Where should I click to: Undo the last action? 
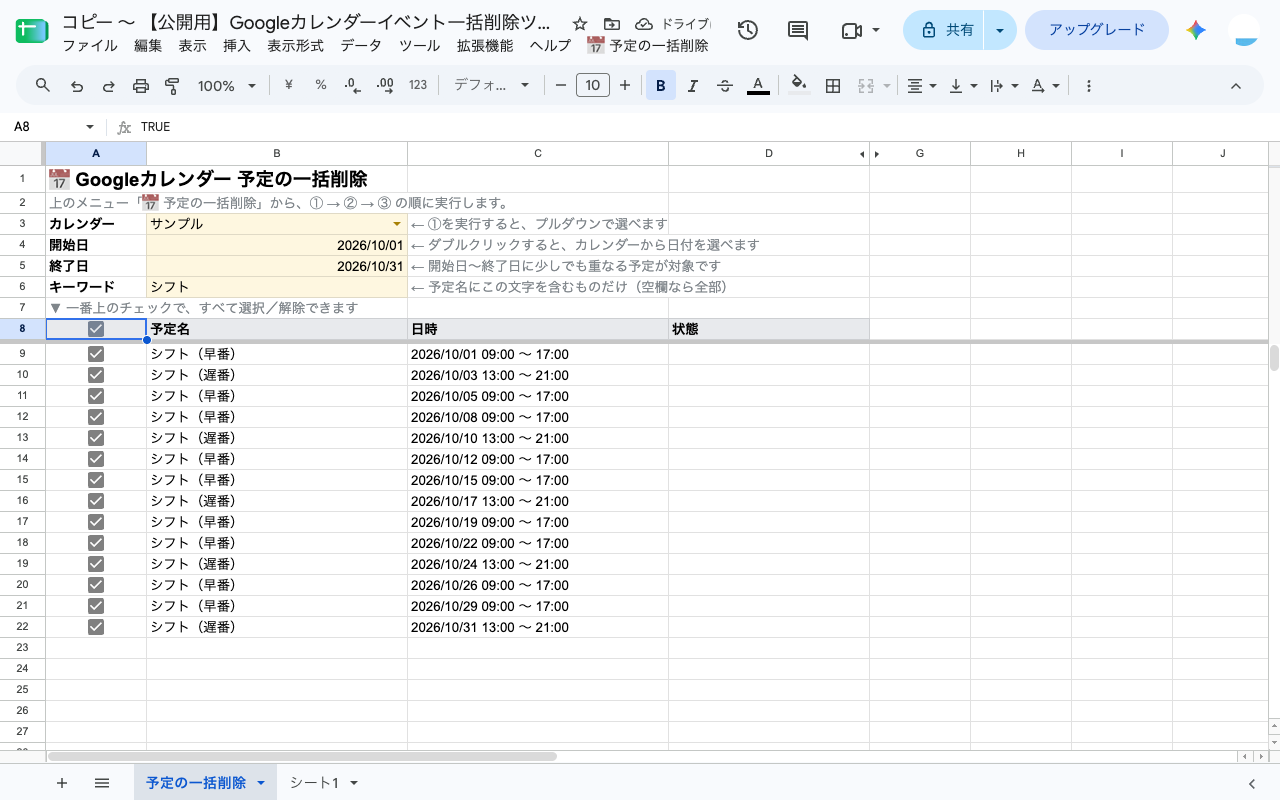point(77,86)
